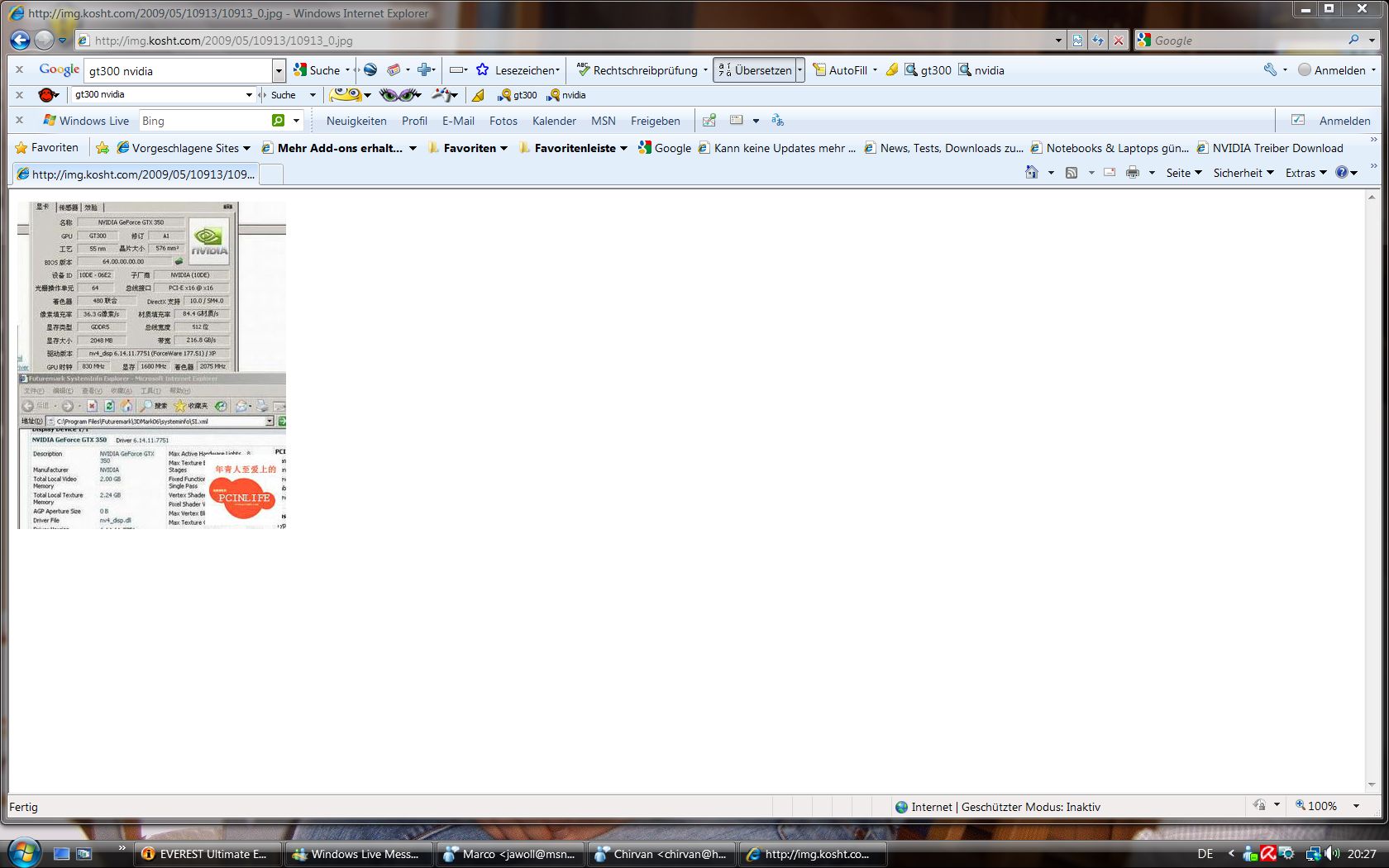The height and width of the screenshot is (868, 1389).
Task: Stop loading with the red X icon
Action: coord(1118,40)
